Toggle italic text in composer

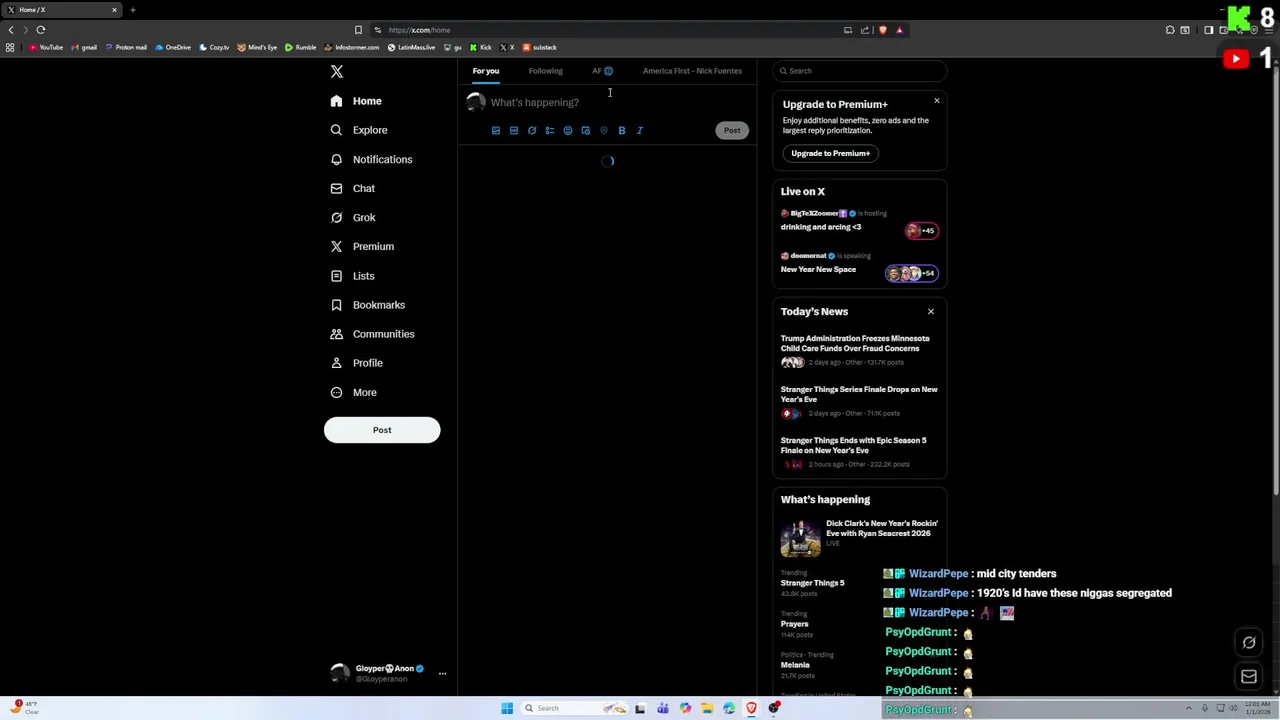coord(640,130)
